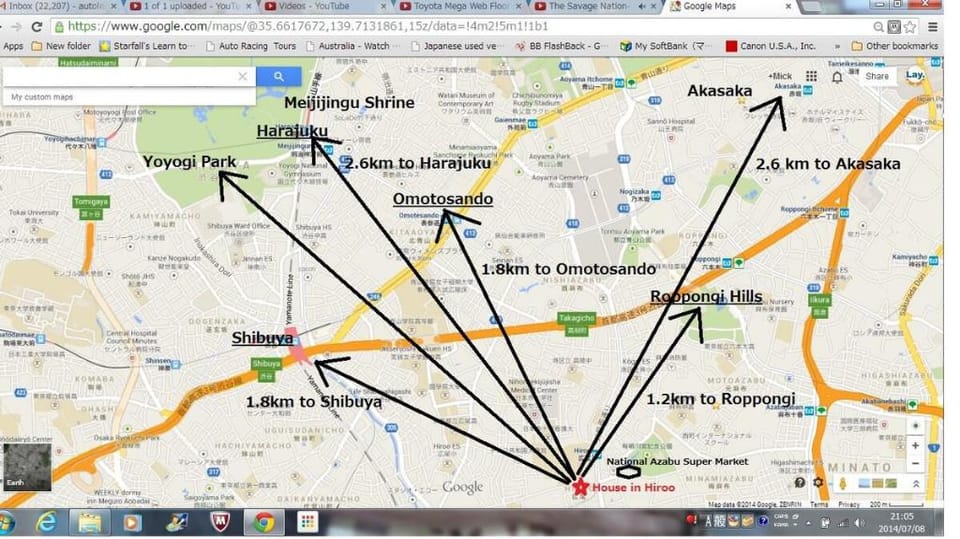Open the +Mick Google+ link

click(779, 76)
